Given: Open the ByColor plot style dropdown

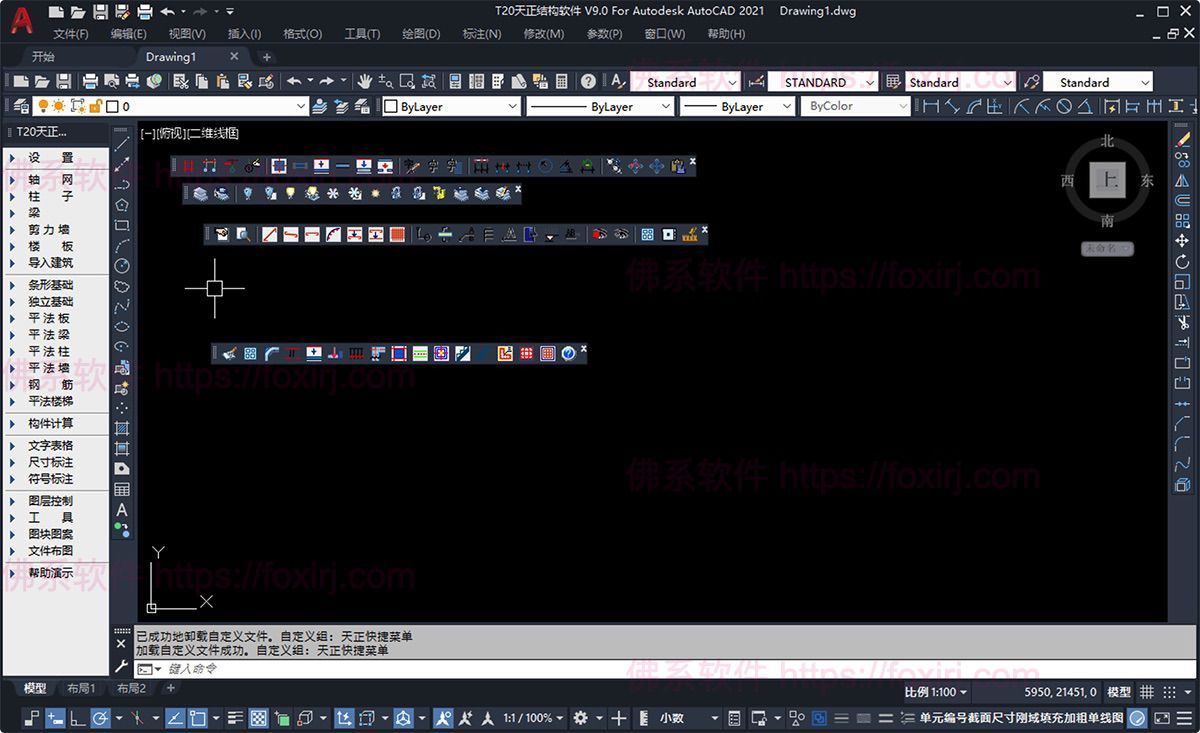Looking at the screenshot, I should tap(855, 106).
